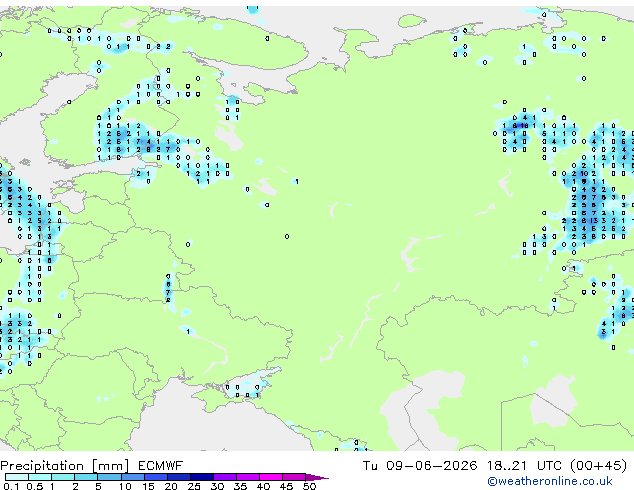The height and width of the screenshot is (490, 634).
Task: Click the '0.1' legend scale label
Action: pos(11,486)
